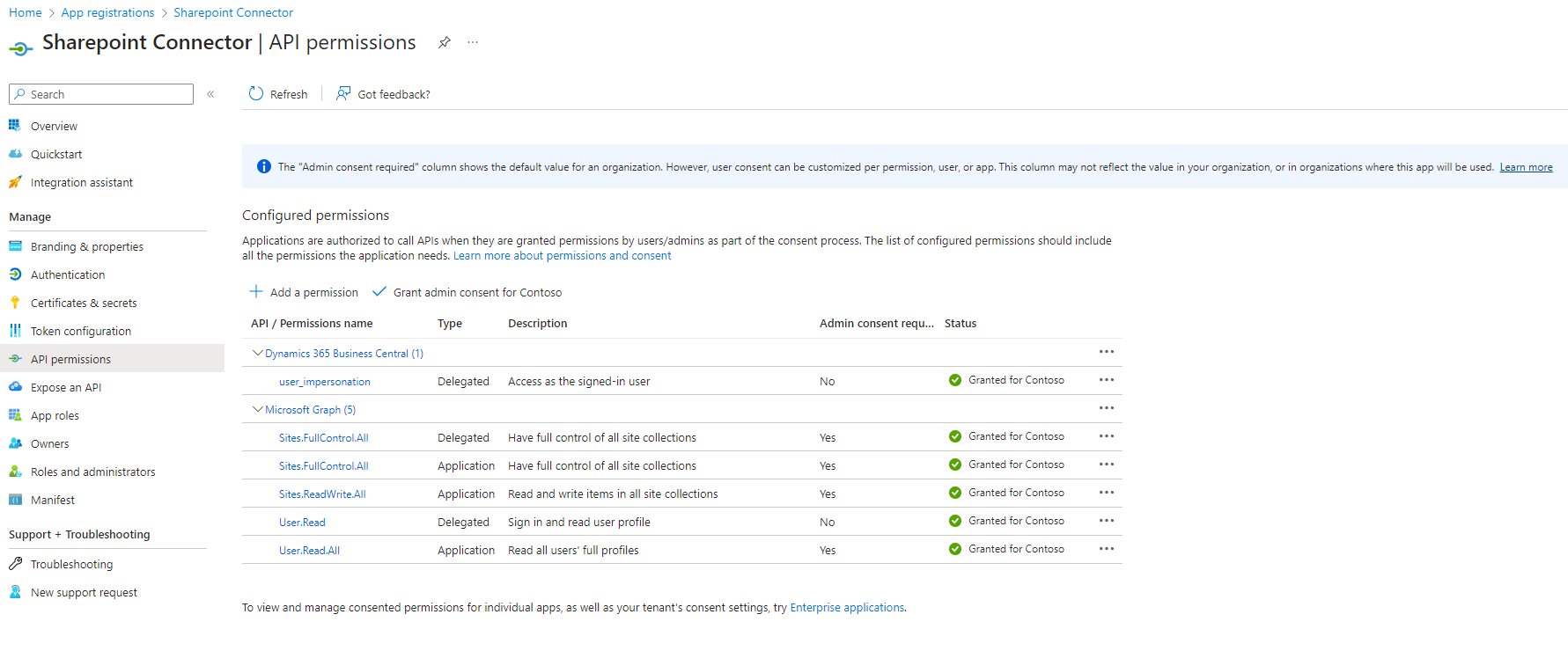Screen dimensions: 1568x651
Task: Open the Sites.ReadWrite.All permission link
Action: click(322, 494)
